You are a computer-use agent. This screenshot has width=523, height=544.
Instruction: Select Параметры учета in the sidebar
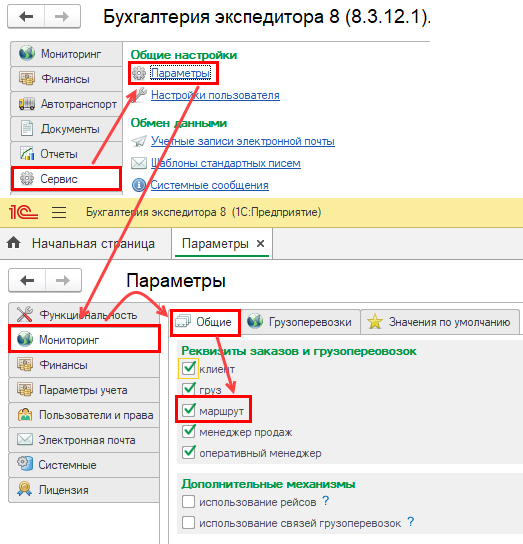[84, 390]
